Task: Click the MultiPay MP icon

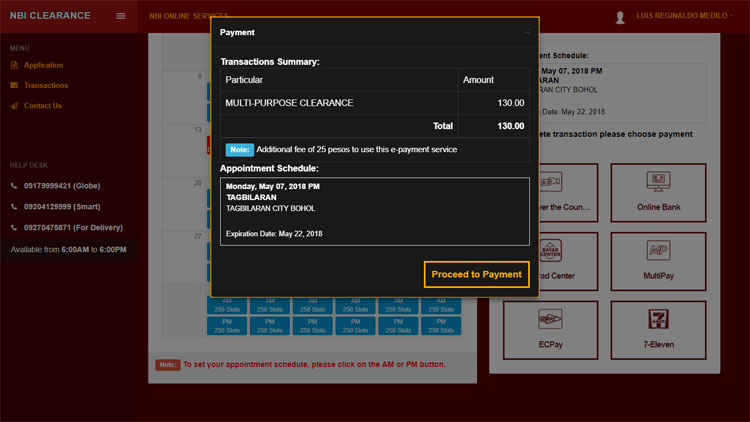Action: 658,250
